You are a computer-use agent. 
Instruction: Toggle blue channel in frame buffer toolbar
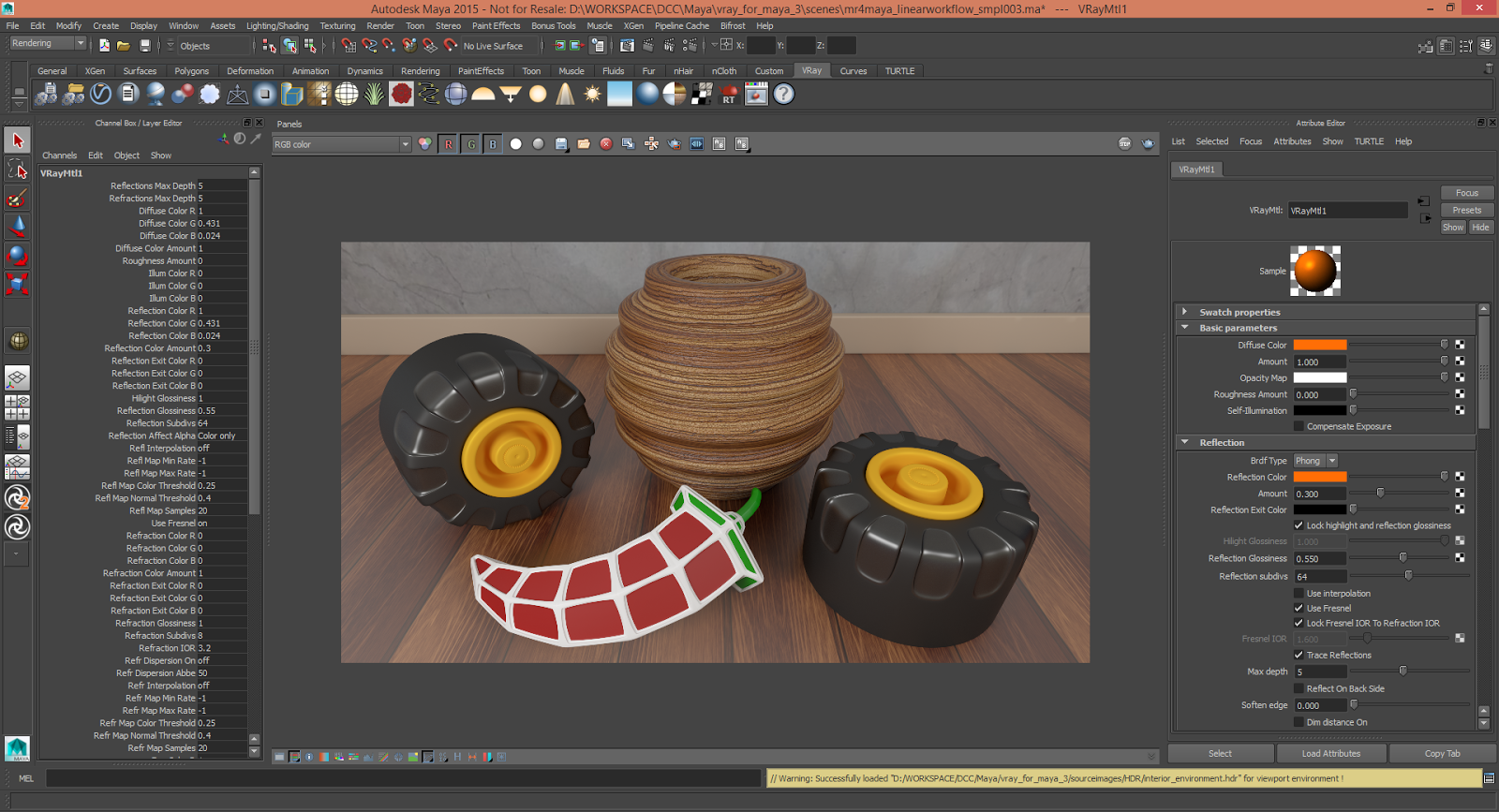493,144
